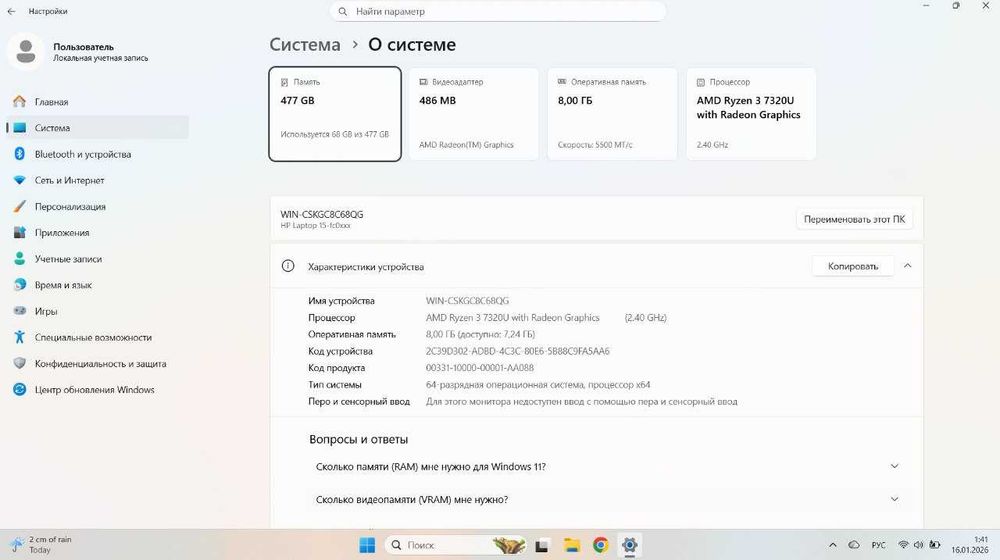The image size is (1000, 560).
Task: Click the Учетные записи person icon
Action: point(20,259)
